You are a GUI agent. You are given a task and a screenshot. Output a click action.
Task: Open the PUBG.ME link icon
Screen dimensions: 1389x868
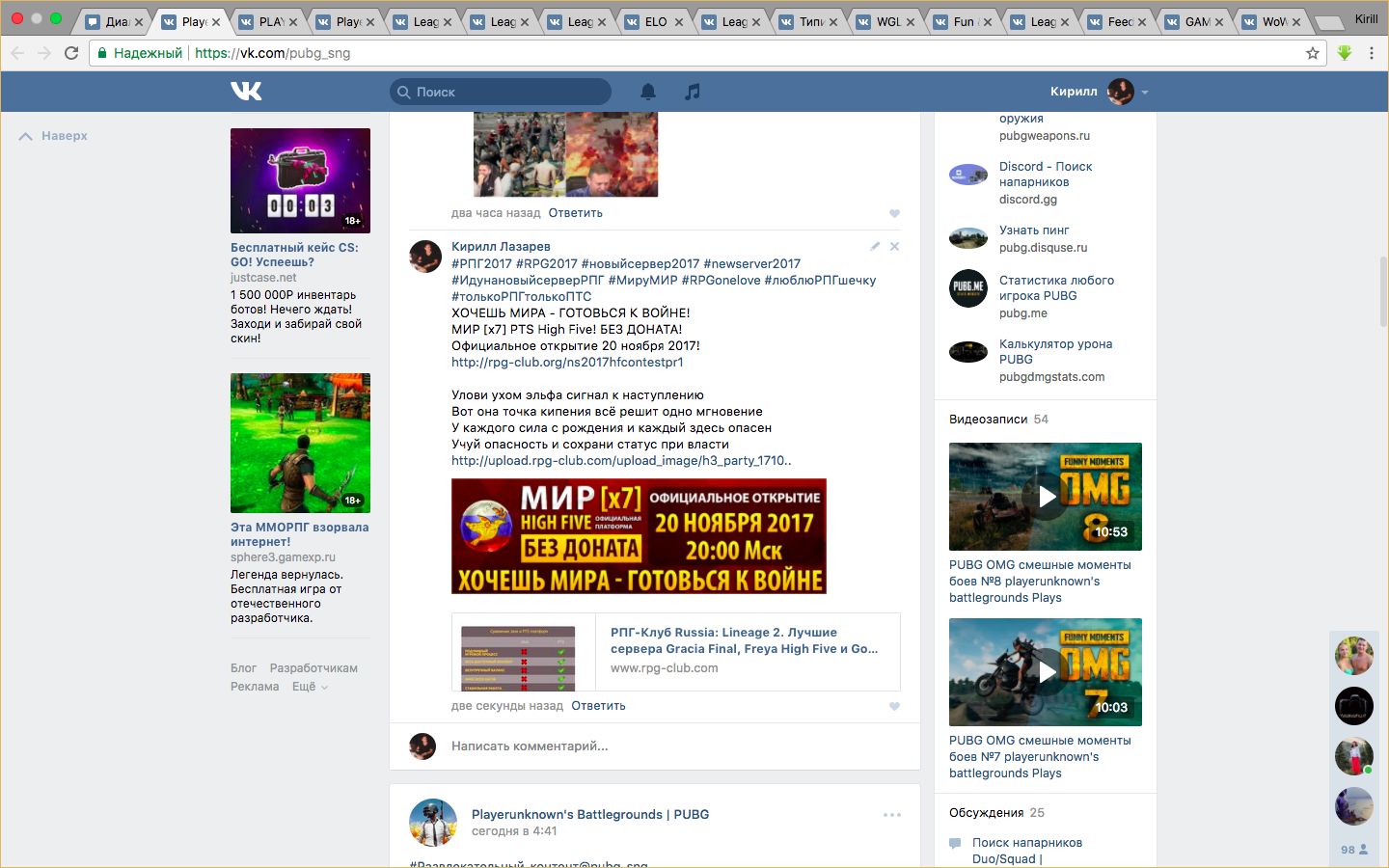[x=968, y=287]
